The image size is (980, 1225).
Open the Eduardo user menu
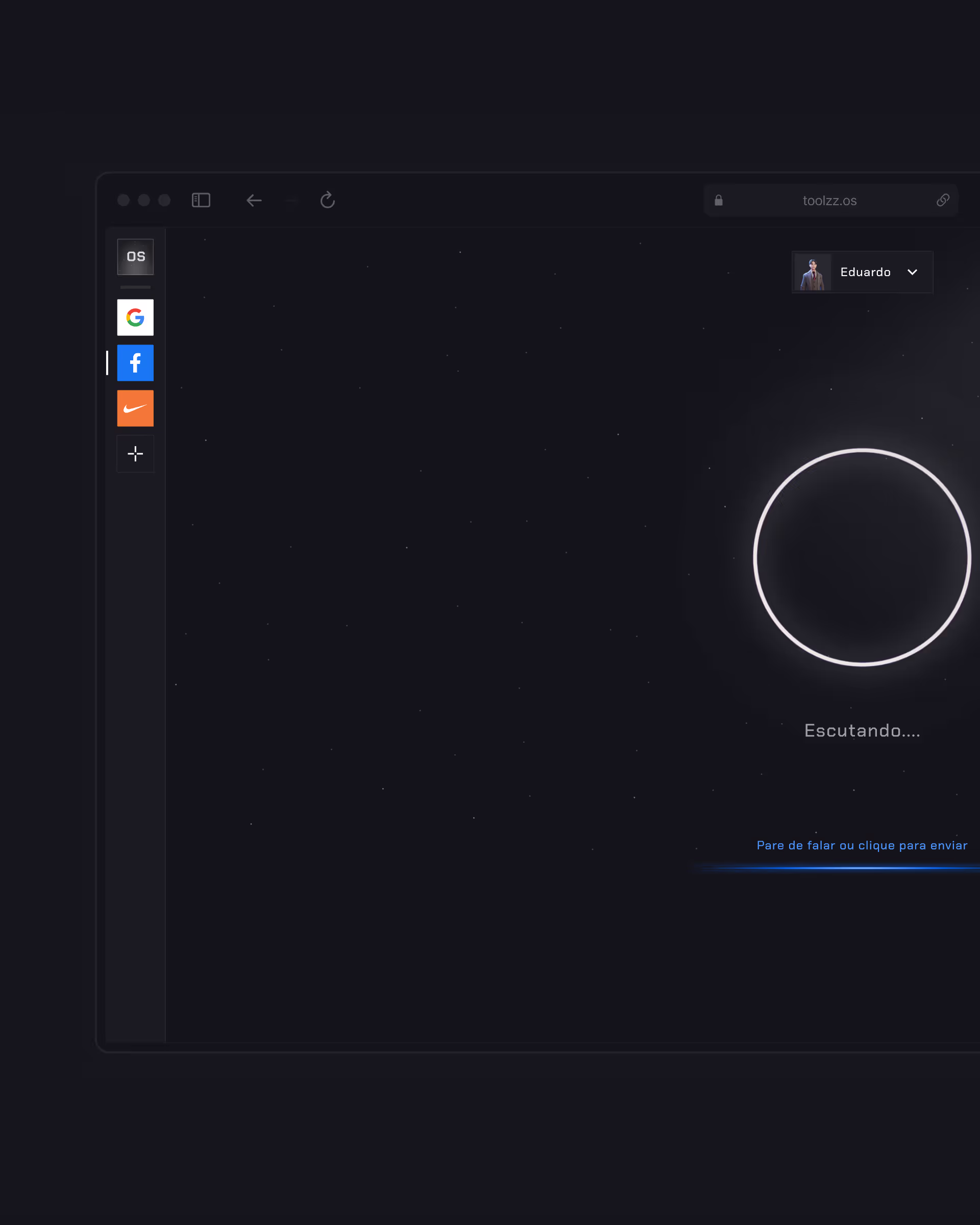tap(865, 272)
